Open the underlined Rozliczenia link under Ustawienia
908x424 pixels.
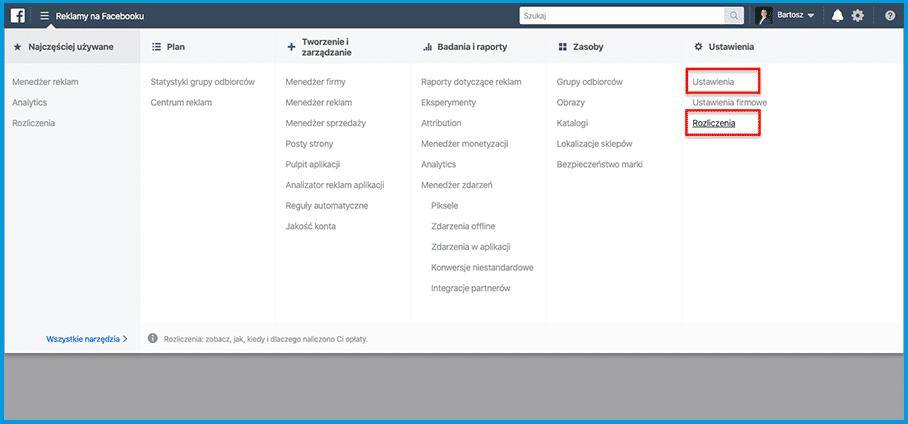point(714,123)
